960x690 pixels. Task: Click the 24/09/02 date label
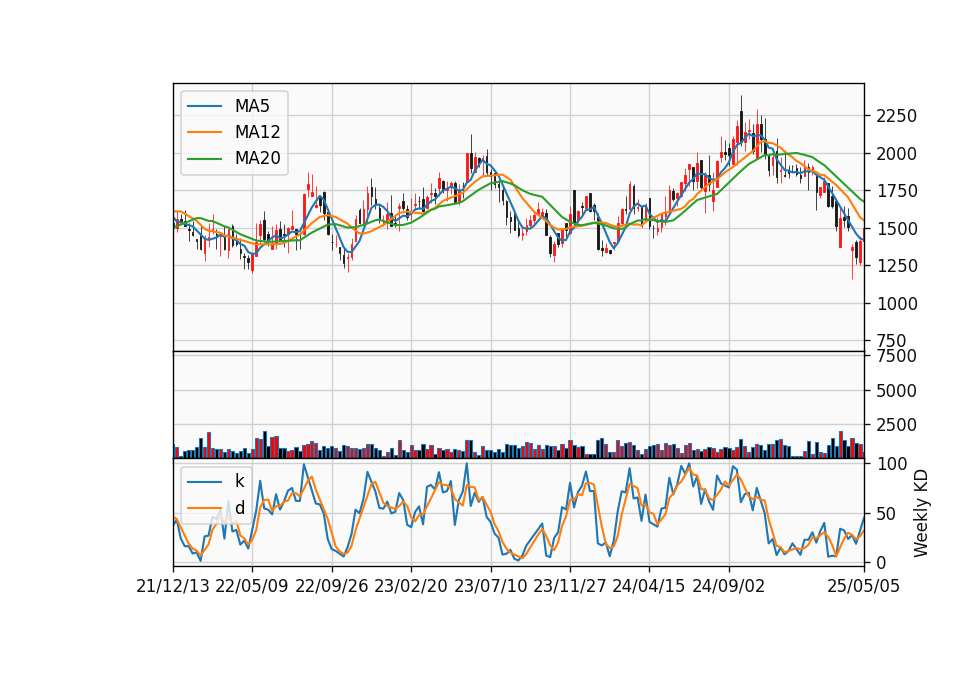729,587
